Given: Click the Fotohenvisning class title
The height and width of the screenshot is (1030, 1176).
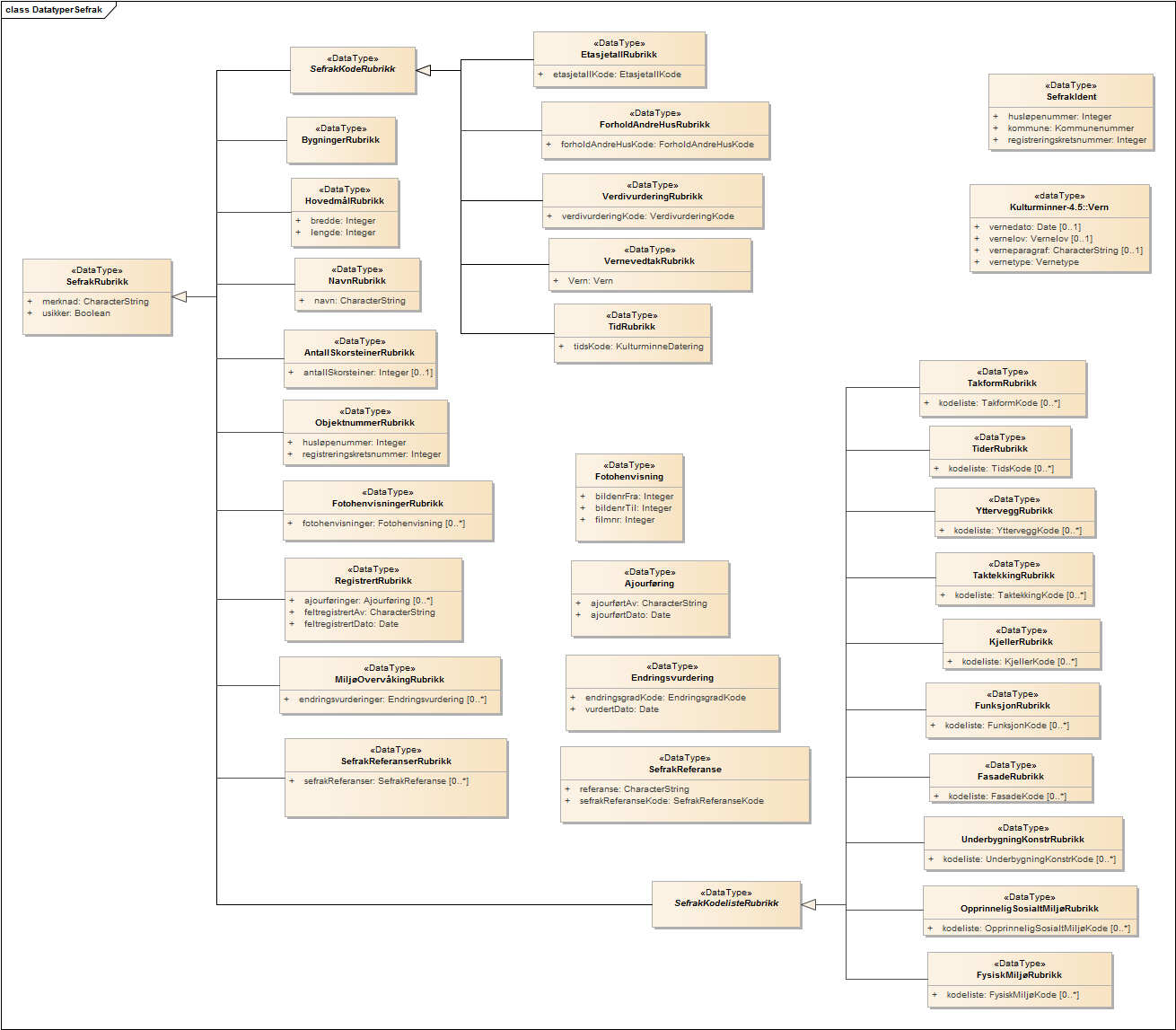Looking at the screenshot, I should click(x=629, y=477).
